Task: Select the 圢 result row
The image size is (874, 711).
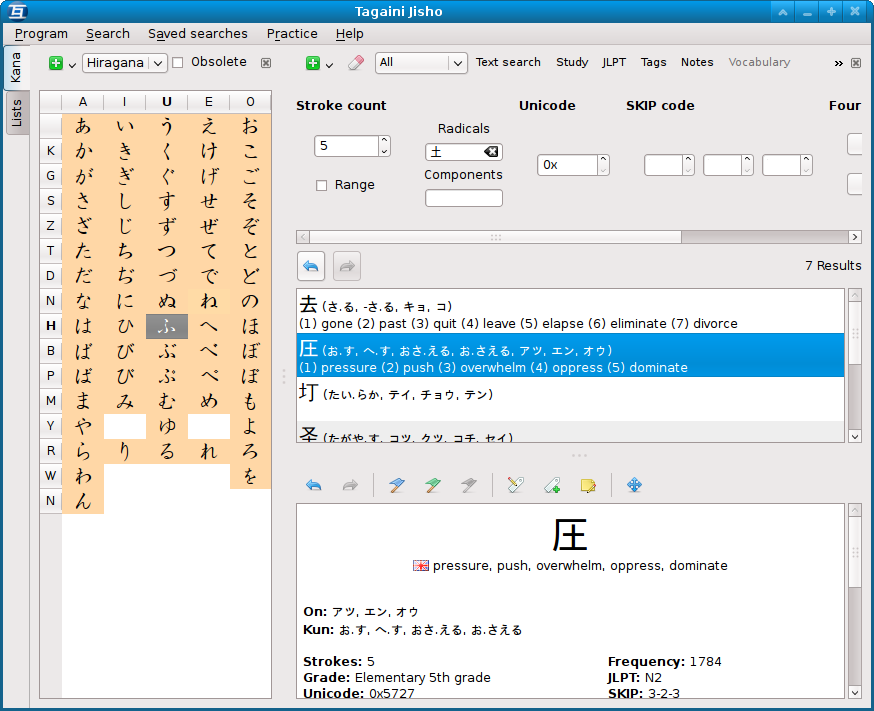Action: pyautogui.click(x=570, y=399)
